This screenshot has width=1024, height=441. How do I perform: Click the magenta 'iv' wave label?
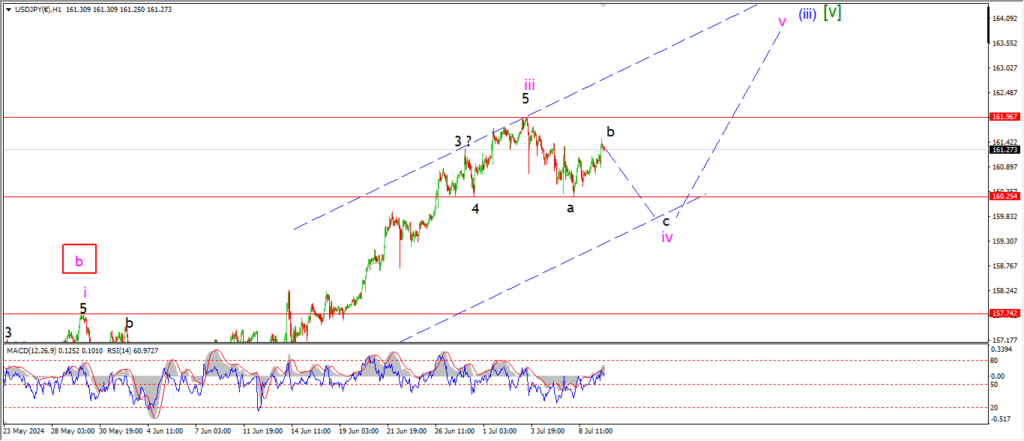click(x=666, y=237)
